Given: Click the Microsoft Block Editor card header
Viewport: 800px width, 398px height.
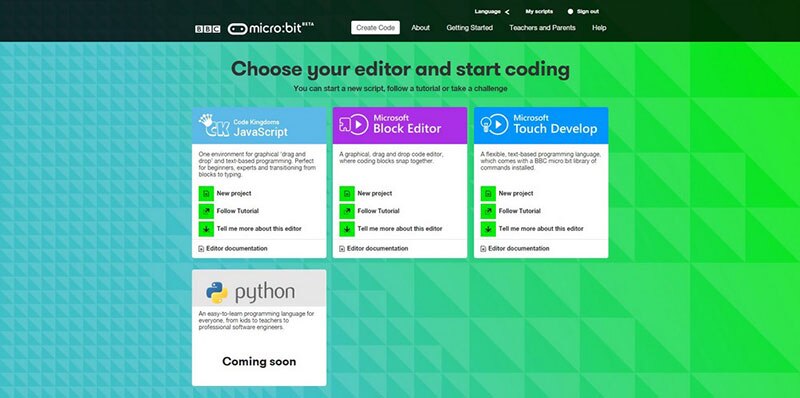Looking at the screenshot, I should [400, 126].
